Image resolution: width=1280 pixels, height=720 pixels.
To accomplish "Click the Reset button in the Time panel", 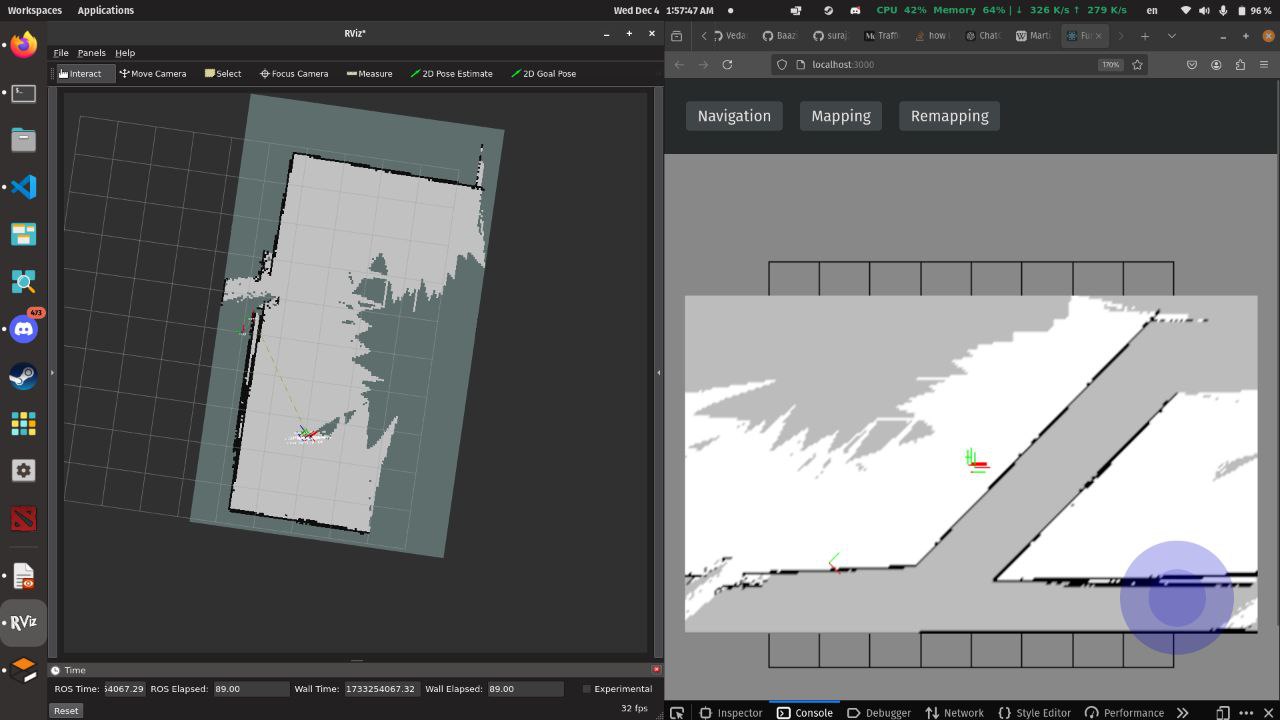I will tap(66, 710).
